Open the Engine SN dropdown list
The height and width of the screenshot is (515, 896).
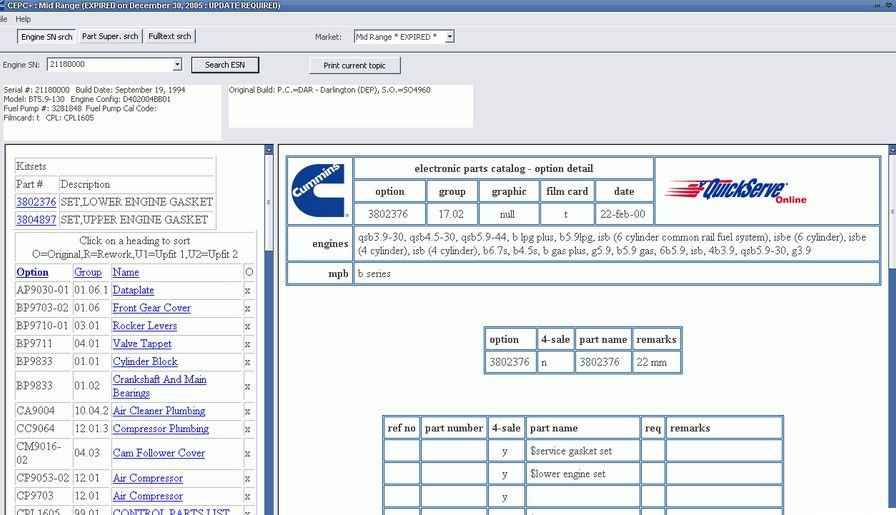coord(177,65)
